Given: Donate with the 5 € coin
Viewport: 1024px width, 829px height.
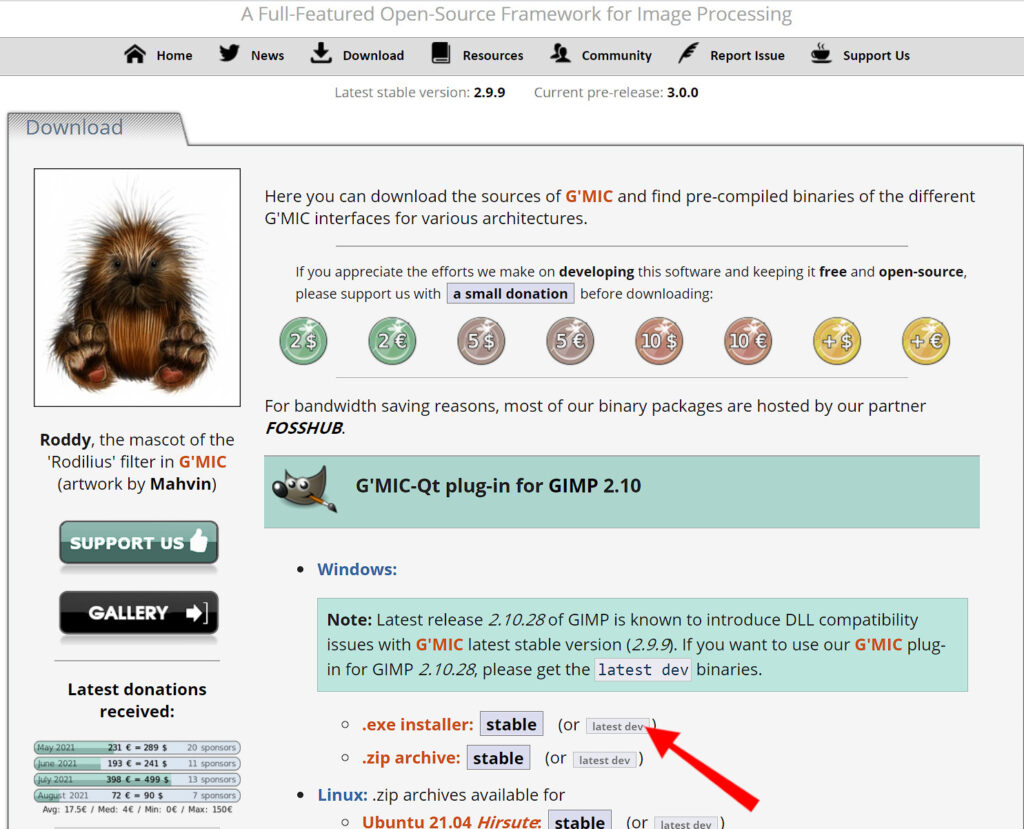Looking at the screenshot, I should click(x=570, y=341).
